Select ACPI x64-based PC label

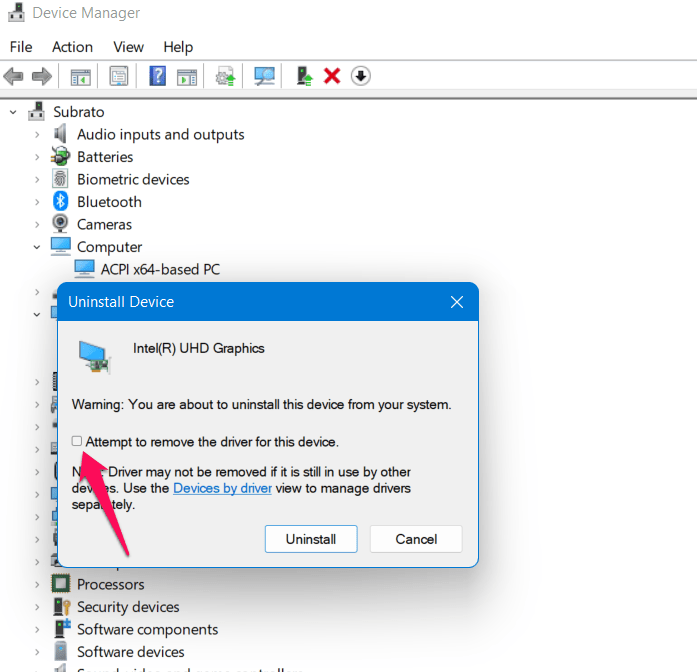[160, 269]
